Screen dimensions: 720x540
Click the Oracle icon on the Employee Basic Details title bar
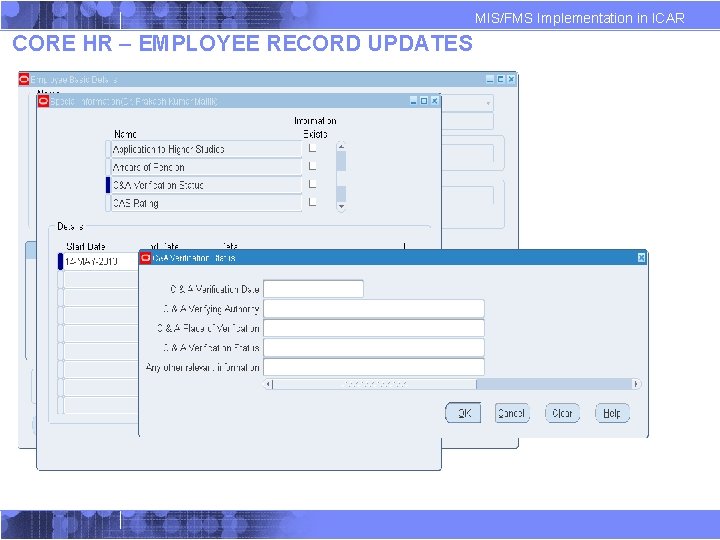click(x=24, y=79)
